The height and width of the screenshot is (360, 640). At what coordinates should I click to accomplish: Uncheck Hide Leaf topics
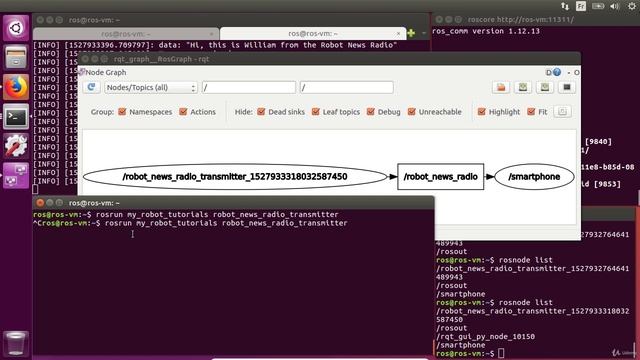click(316, 112)
